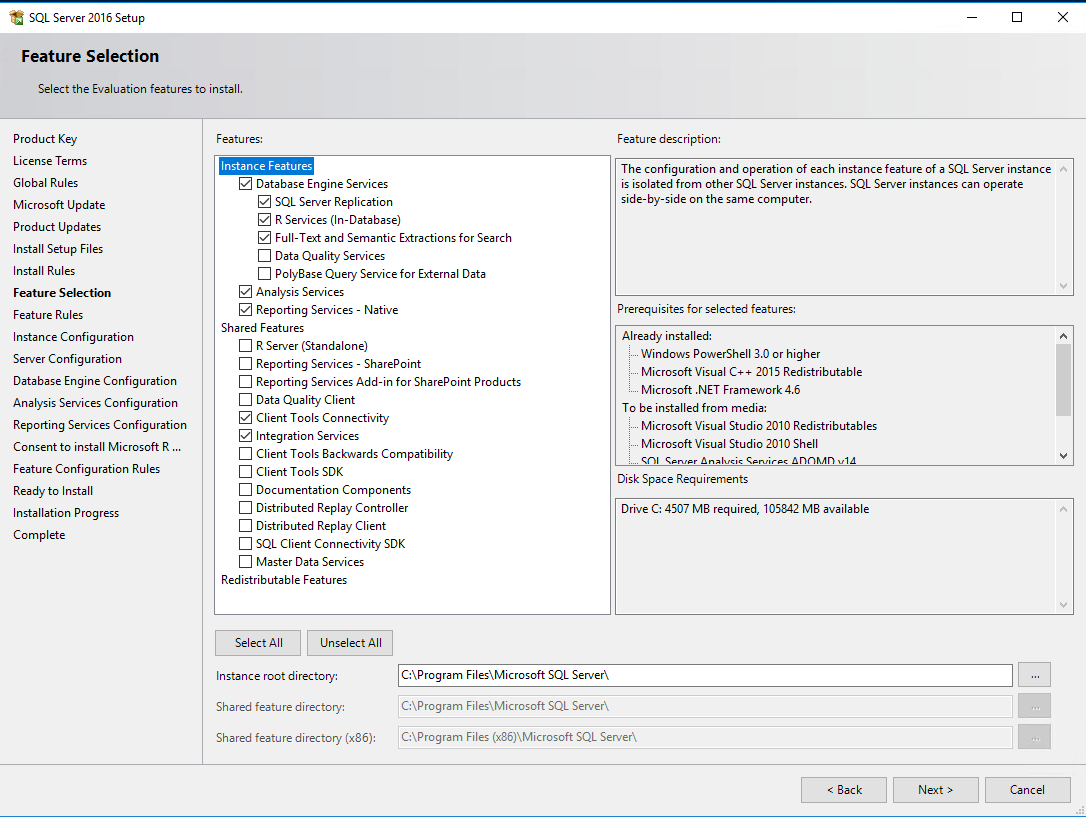Viewport: 1086px width, 817px height.
Task: Click the Select All button
Action: [x=258, y=643]
